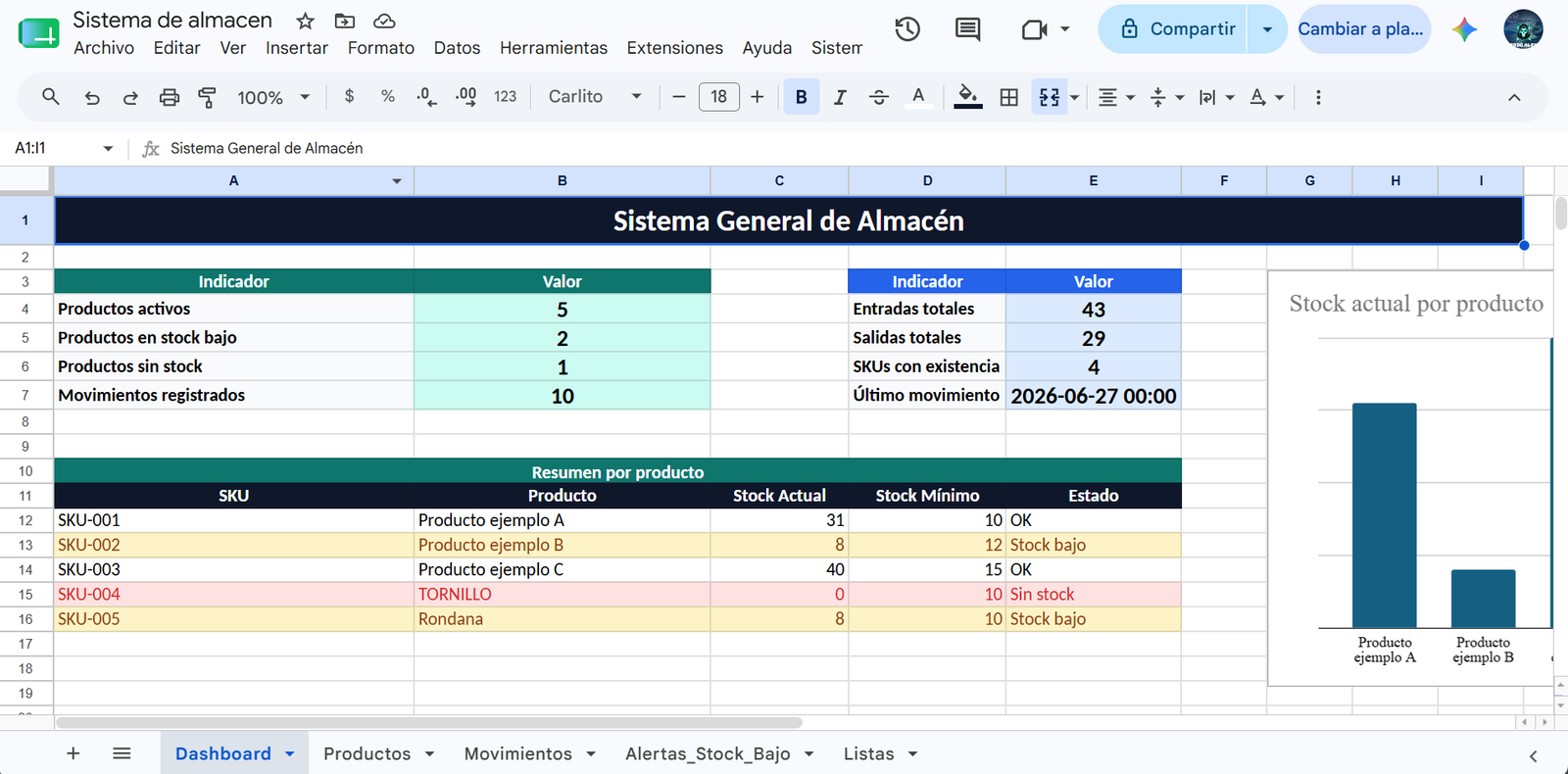This screenshot has width=1568, height=774.
Task: Click the horizontal scrollbar
Action: 429,722
